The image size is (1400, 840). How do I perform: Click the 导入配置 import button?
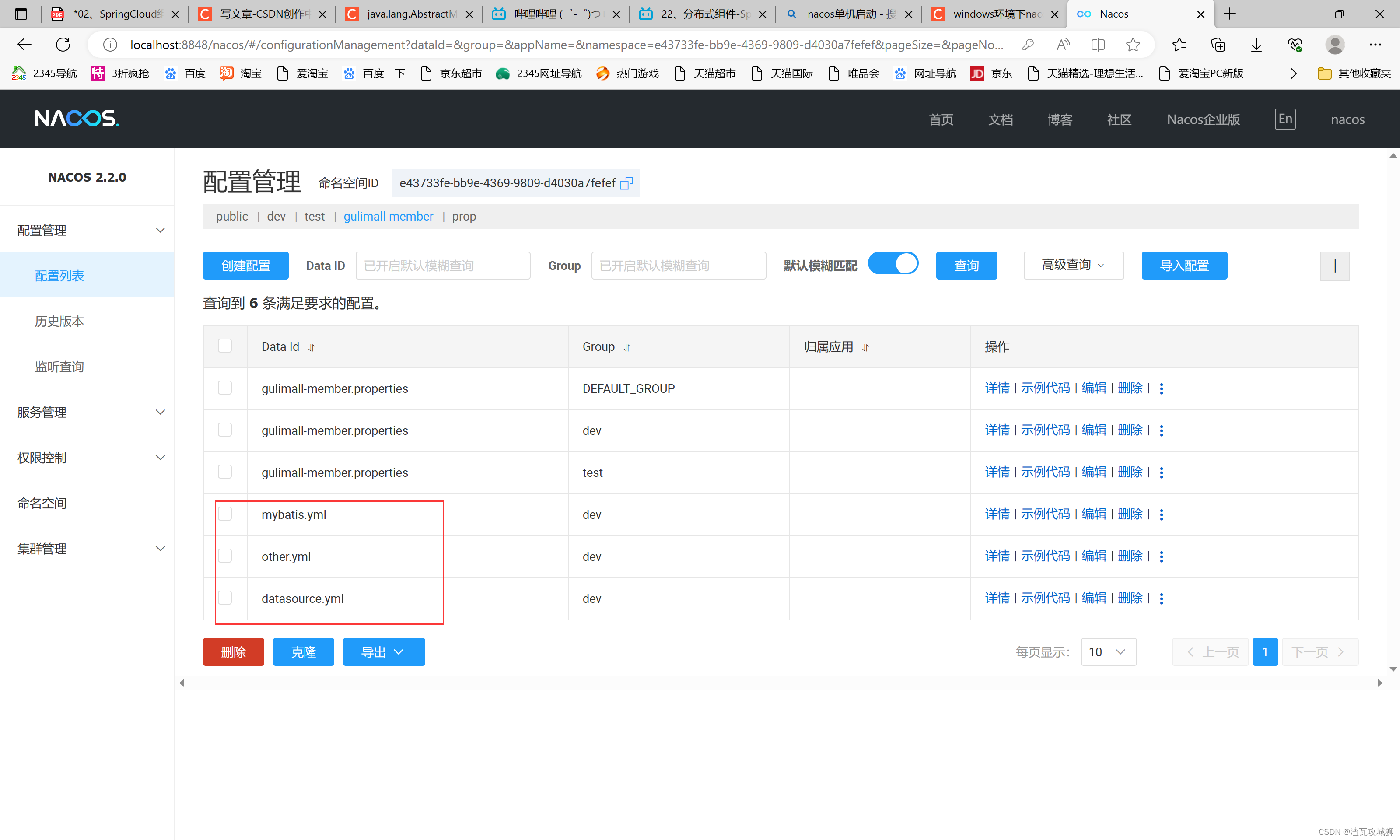[1184, 266]
